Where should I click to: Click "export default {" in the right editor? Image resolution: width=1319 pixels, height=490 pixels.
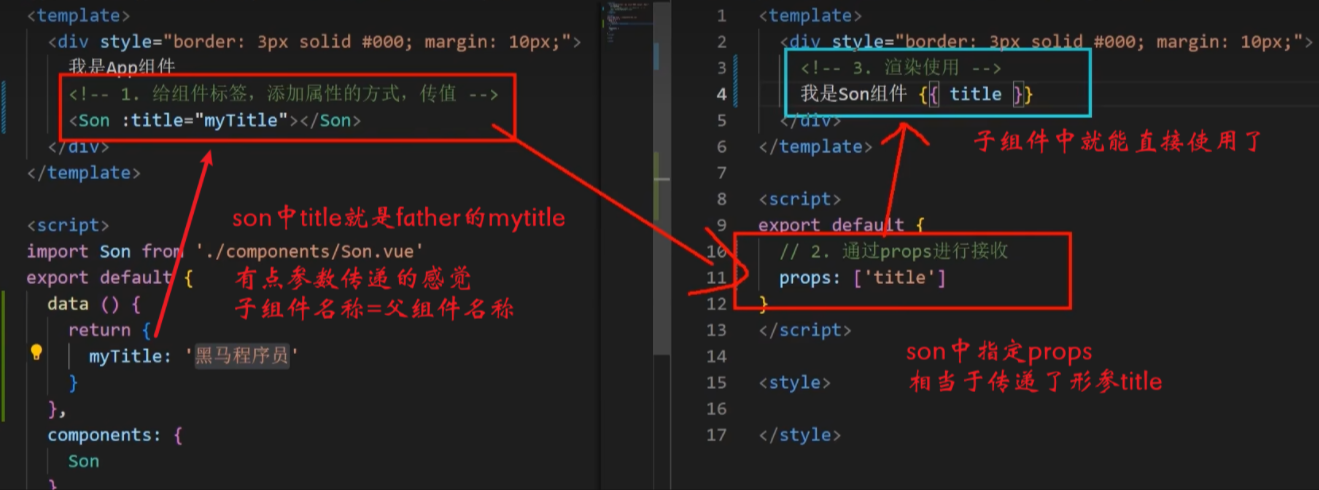point(842,225)
